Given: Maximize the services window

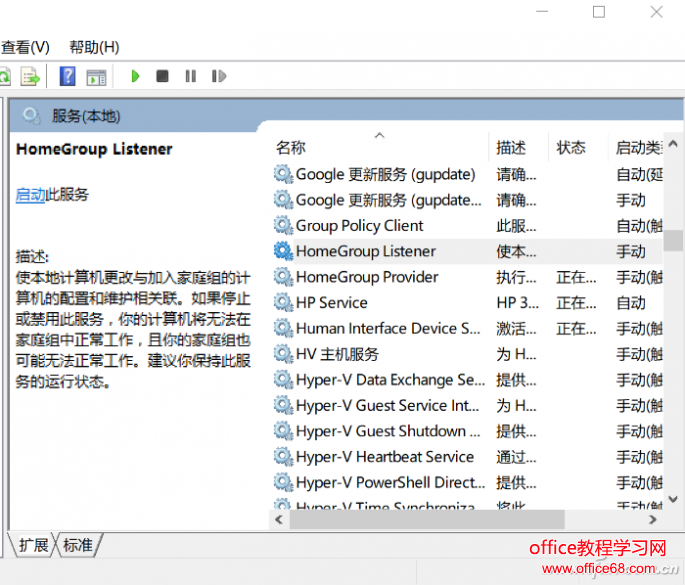Looking at the screenshot, I should (x=599, y=12).
